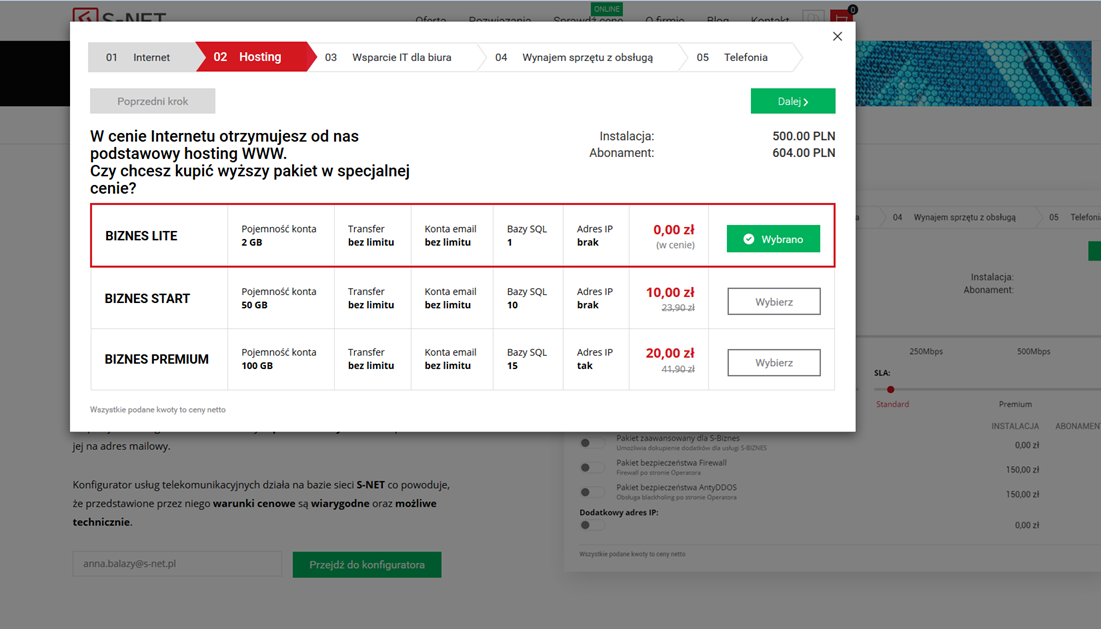This screenshot has width=1101, height=629.
Task: Click the BIZNES LITE package name
Action: point(141,236)
